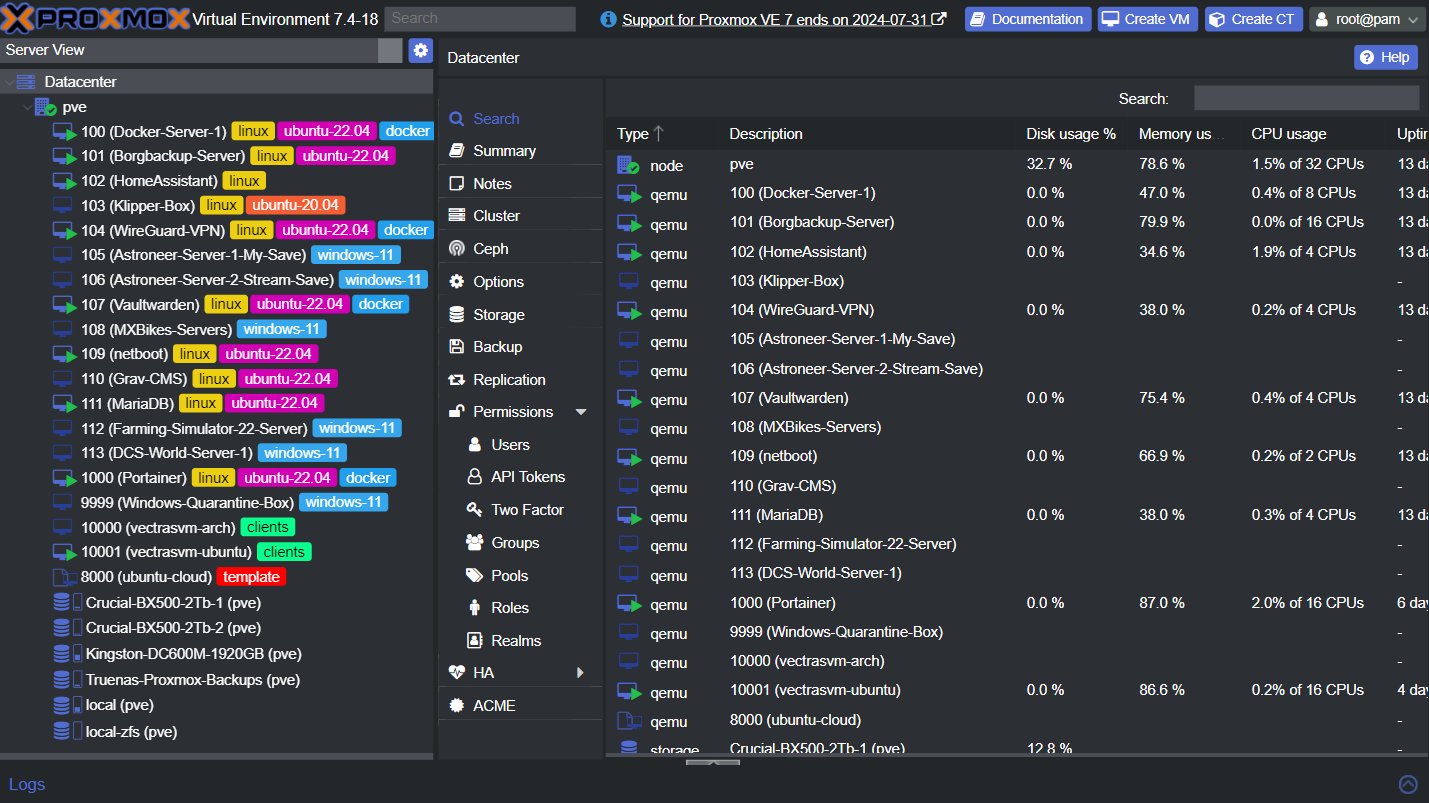1429x803 pixels.
Task: Click the Options gear icon
Action: tap(457, 282)
